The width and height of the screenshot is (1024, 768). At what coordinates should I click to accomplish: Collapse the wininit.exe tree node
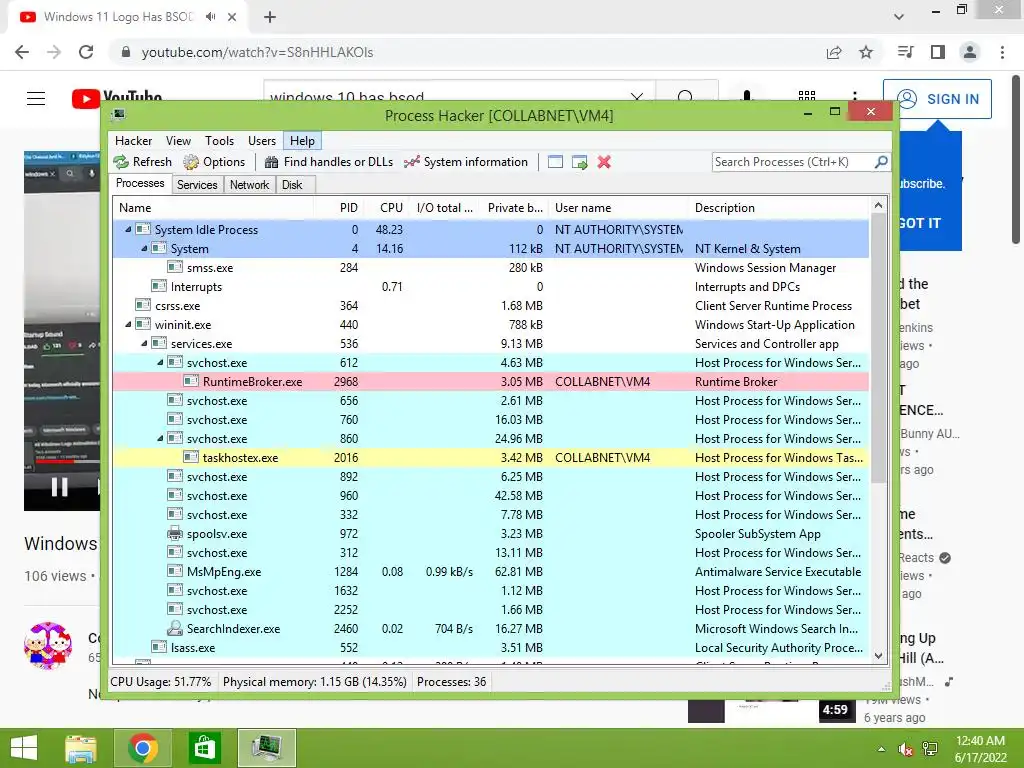pos(129,325)
